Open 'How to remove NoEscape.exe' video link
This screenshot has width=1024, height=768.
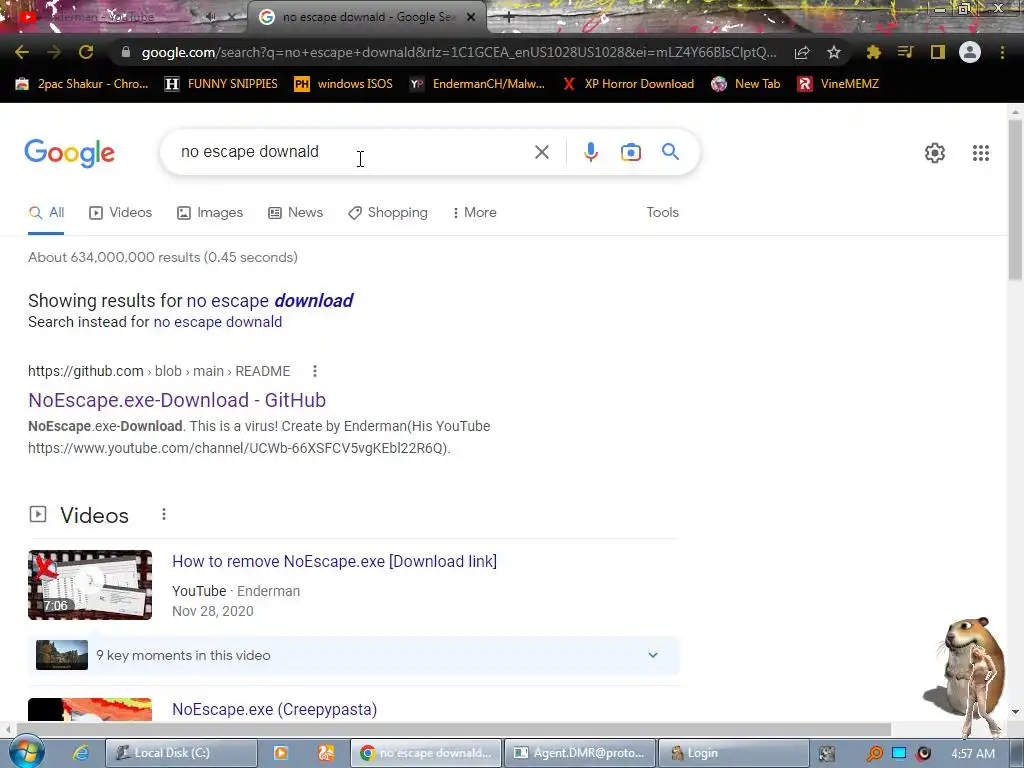[x=334, y=562]
